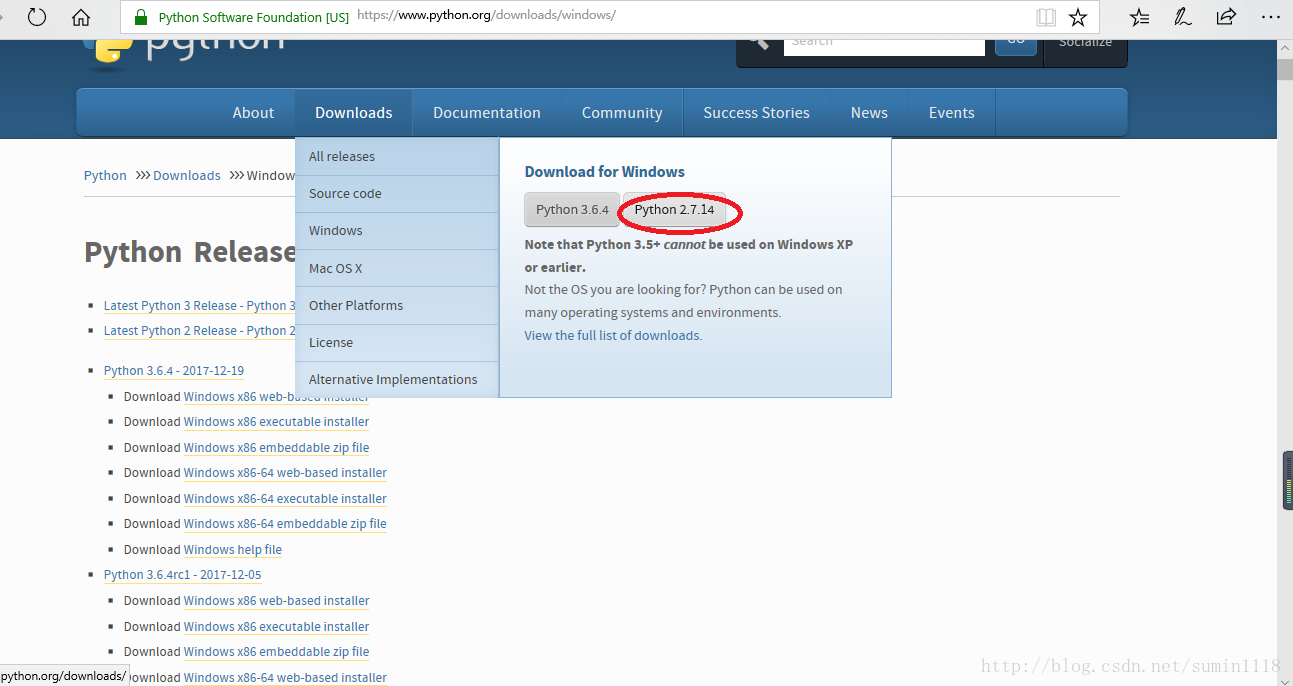The height and width of the screenshot is (686, 1293).
Task: Open the News menu
Action: (869, 113)
